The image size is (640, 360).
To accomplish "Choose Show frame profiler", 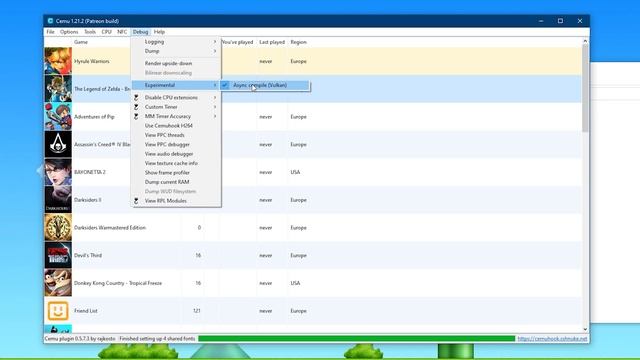I will [x=176, y=173].
